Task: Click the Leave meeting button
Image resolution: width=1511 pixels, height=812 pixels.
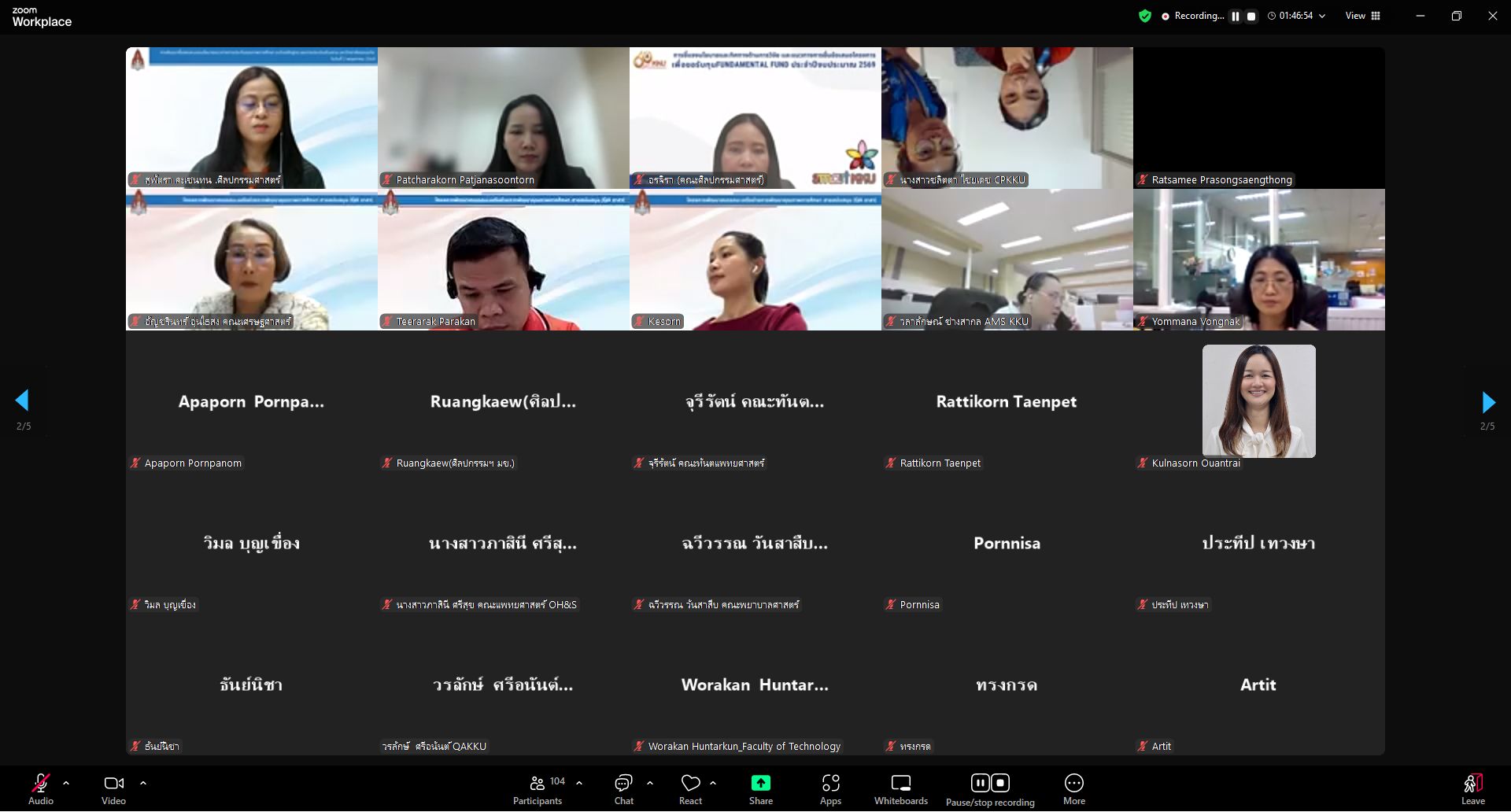Action: pyautogui.click(x=1473, y=789)
